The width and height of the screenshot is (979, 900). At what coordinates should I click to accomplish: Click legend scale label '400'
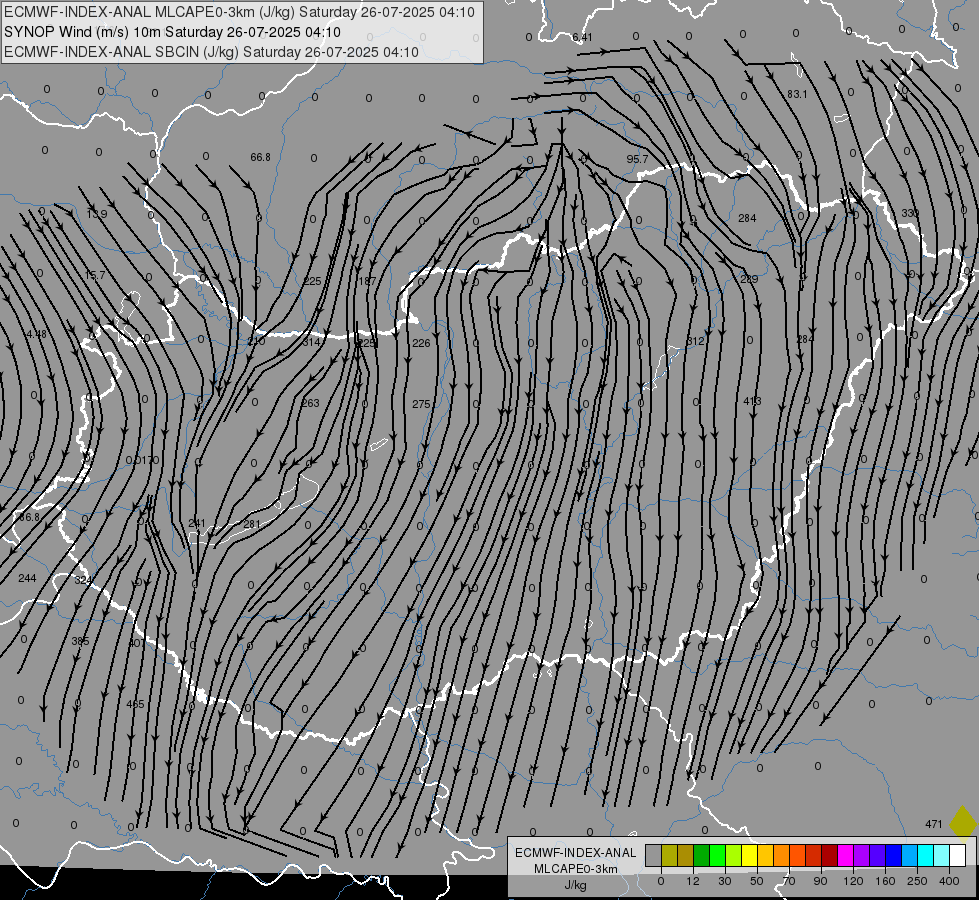click(949, 881)
